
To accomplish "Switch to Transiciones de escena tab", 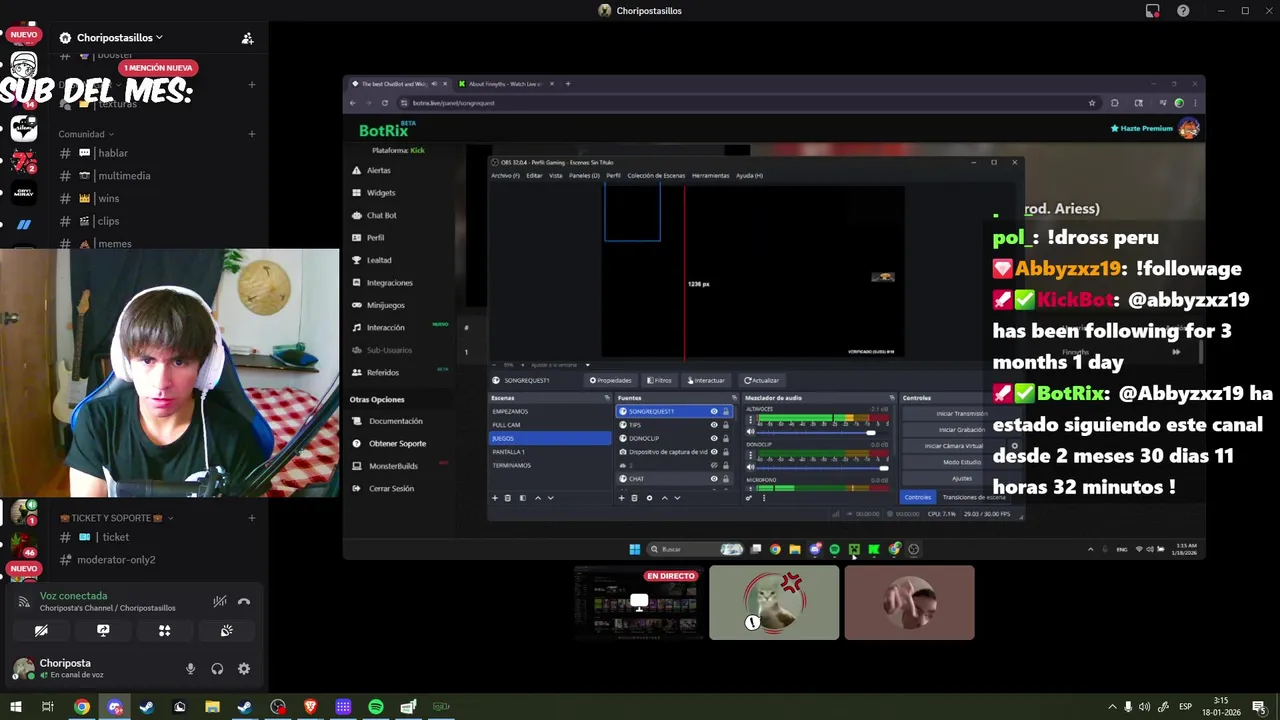I will point(974,497).
